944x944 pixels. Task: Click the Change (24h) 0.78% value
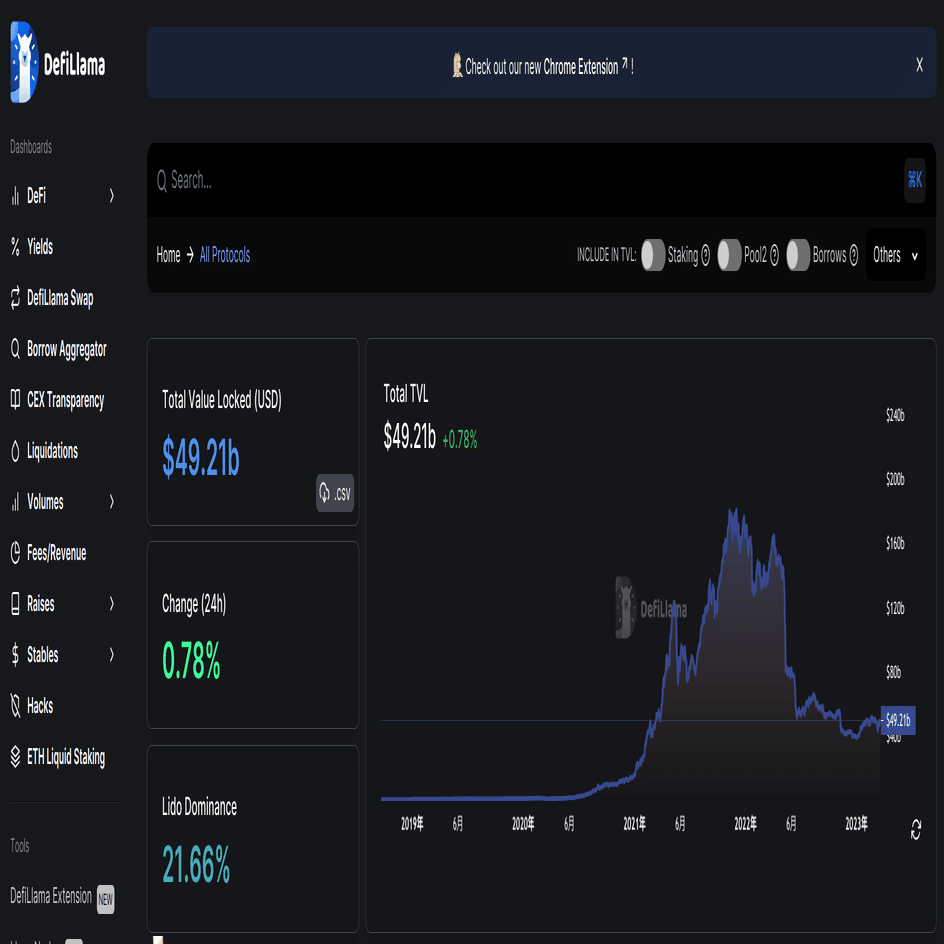pyautogui.click(x=191, y=660)
